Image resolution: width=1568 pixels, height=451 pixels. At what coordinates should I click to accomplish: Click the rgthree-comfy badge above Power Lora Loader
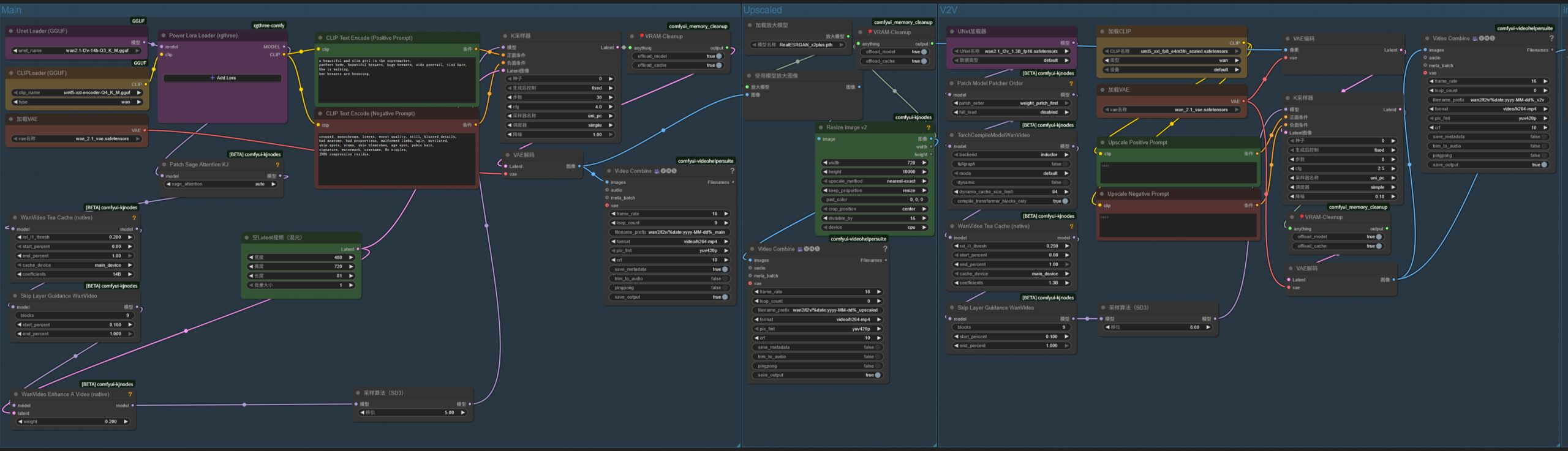[x=269, y=26]
